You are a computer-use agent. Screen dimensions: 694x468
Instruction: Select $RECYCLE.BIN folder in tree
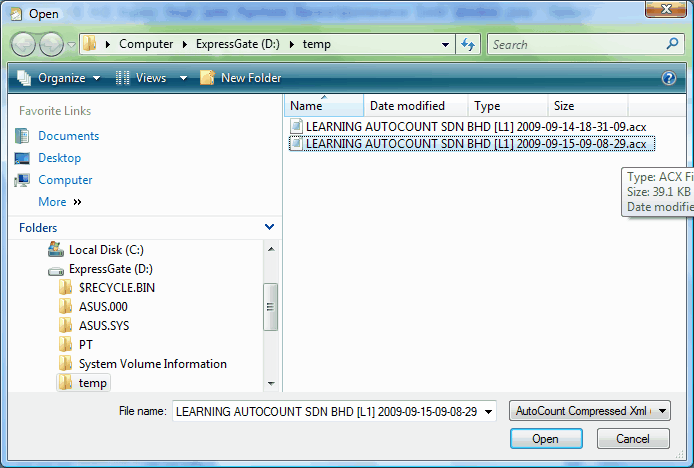click(x=117, y=288)
